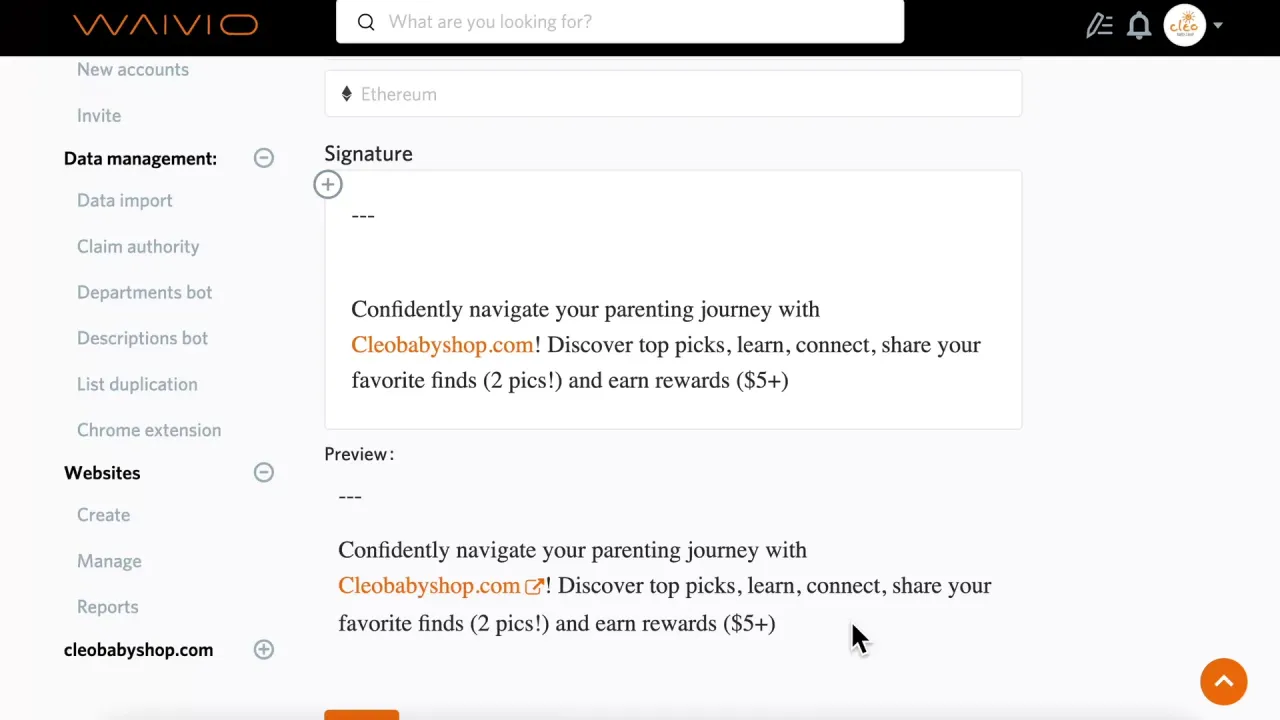
Task: Select Chrome extension menu item
Action: coord(149,430)
